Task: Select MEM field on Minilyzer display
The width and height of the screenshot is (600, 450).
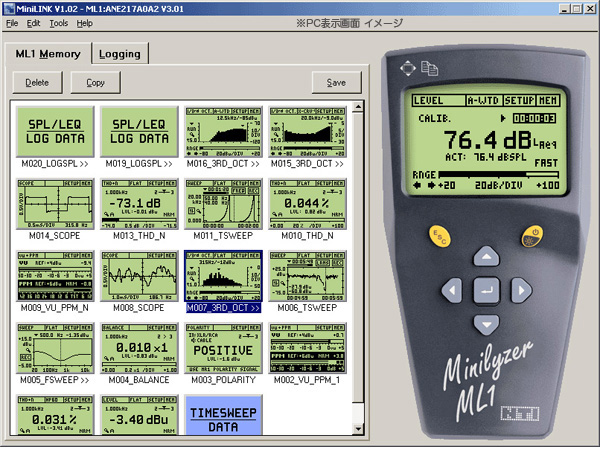Action: point(548,101)
